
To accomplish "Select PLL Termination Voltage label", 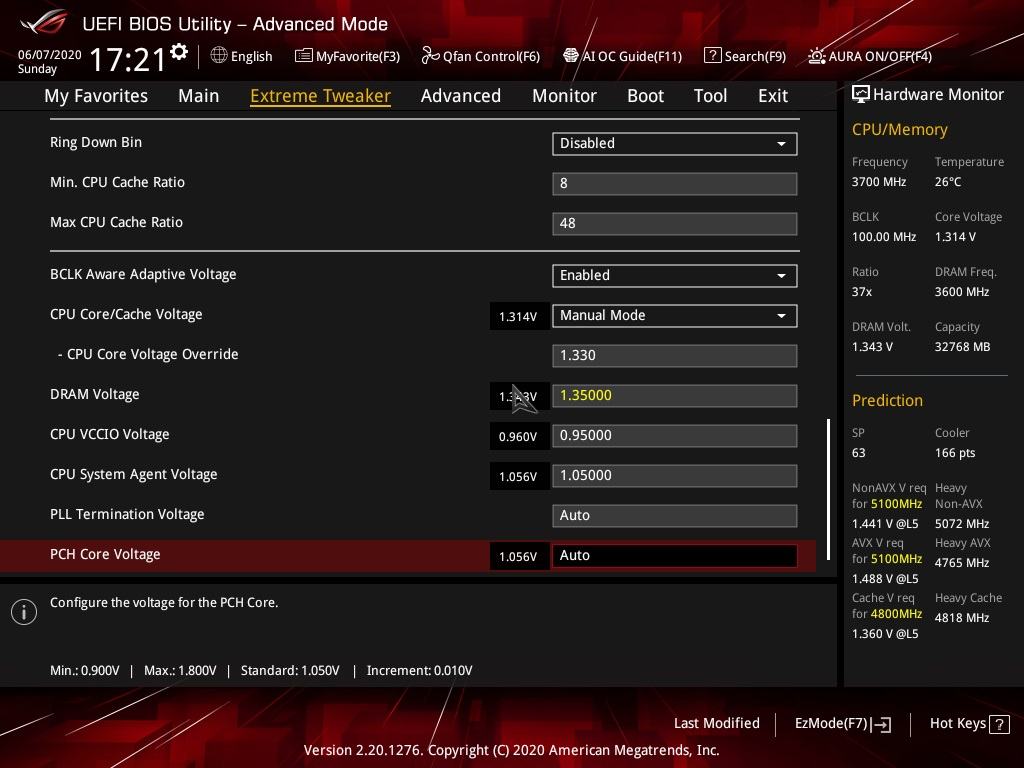I will point(127,514).
